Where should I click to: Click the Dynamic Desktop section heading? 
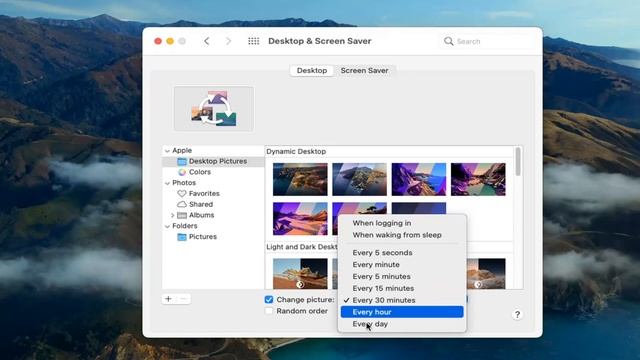point(296,151)
